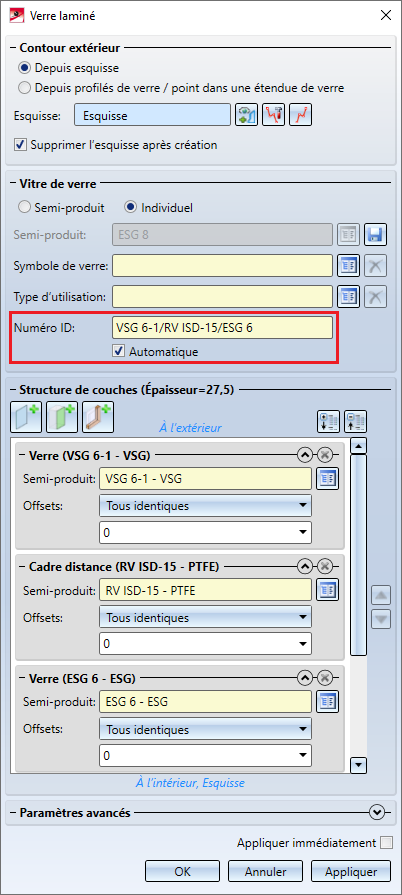Click the Numéro ID text field

[x=223, y=328]
